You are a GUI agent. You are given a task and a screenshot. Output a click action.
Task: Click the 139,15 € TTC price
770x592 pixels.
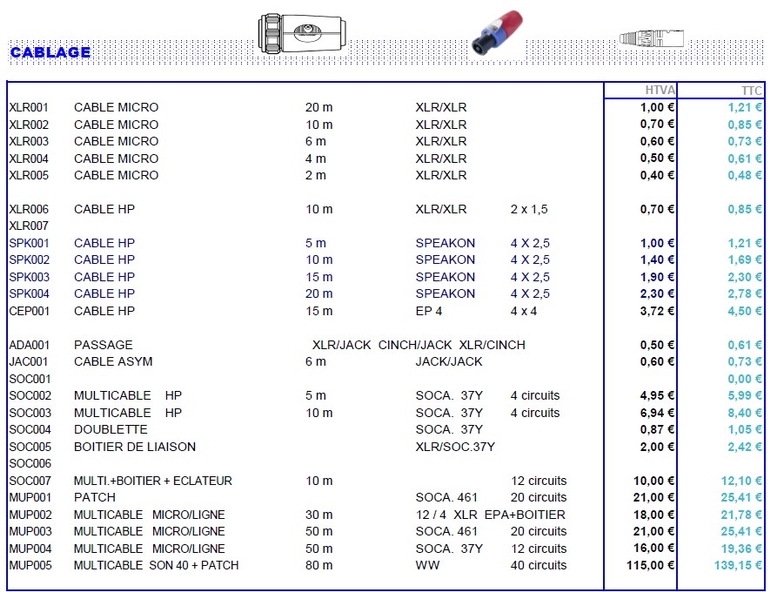(x=738, y=565)
